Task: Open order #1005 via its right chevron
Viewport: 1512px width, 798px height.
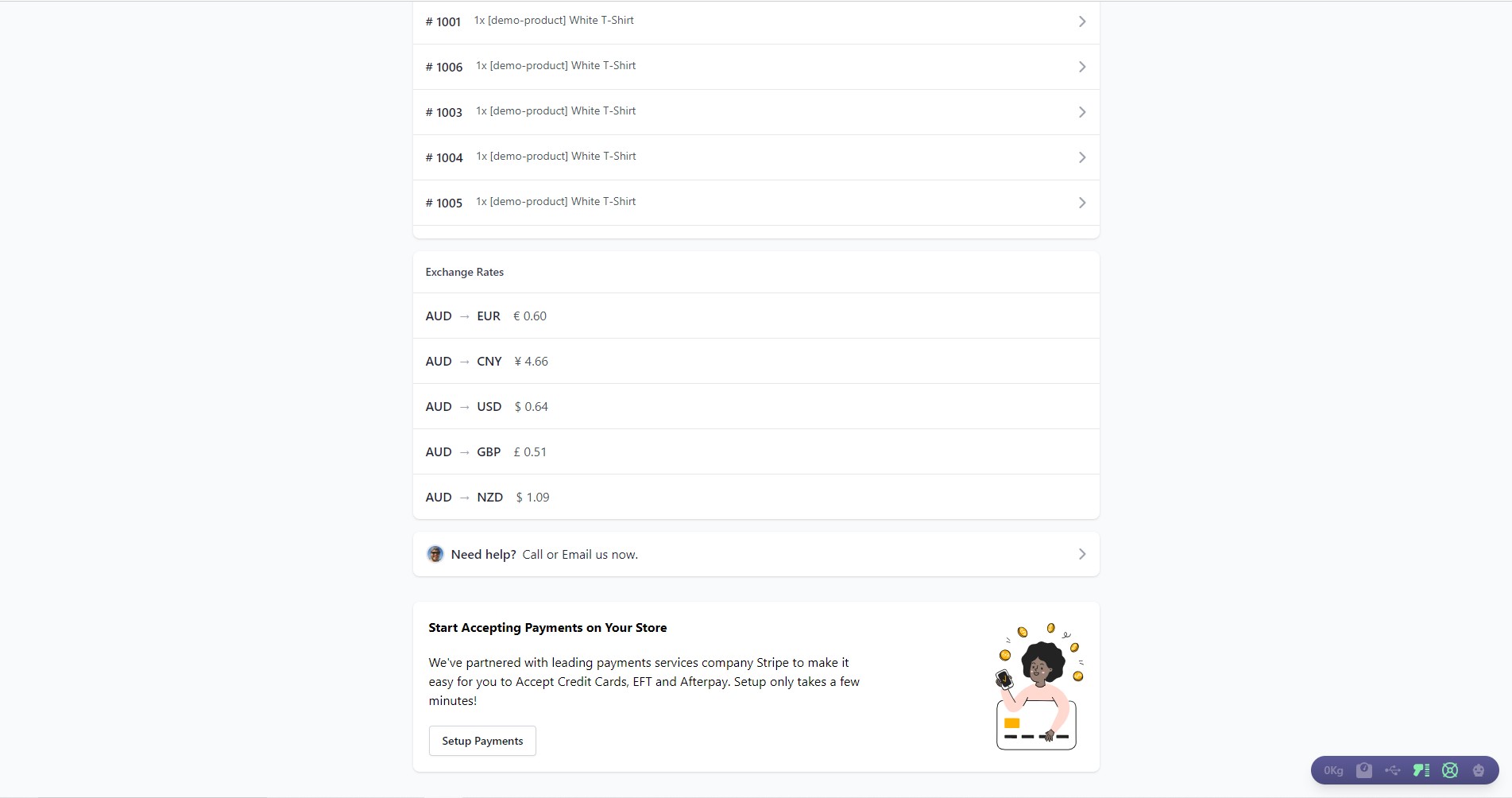Action: point(1081,203)
